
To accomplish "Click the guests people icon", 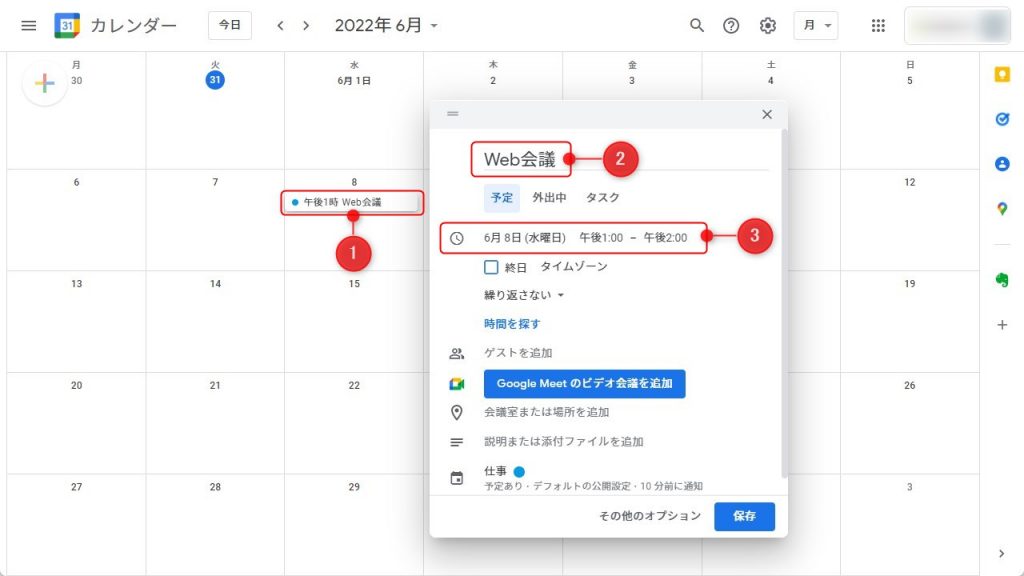I will [456, 353].
